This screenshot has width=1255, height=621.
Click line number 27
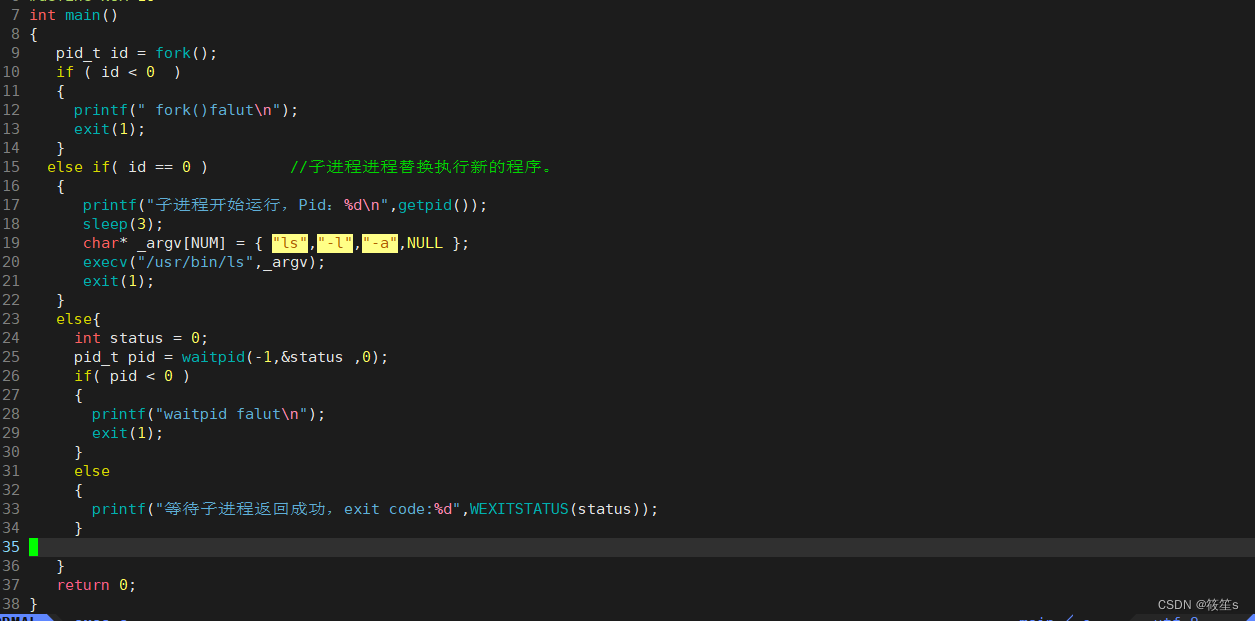pos(11,395)
